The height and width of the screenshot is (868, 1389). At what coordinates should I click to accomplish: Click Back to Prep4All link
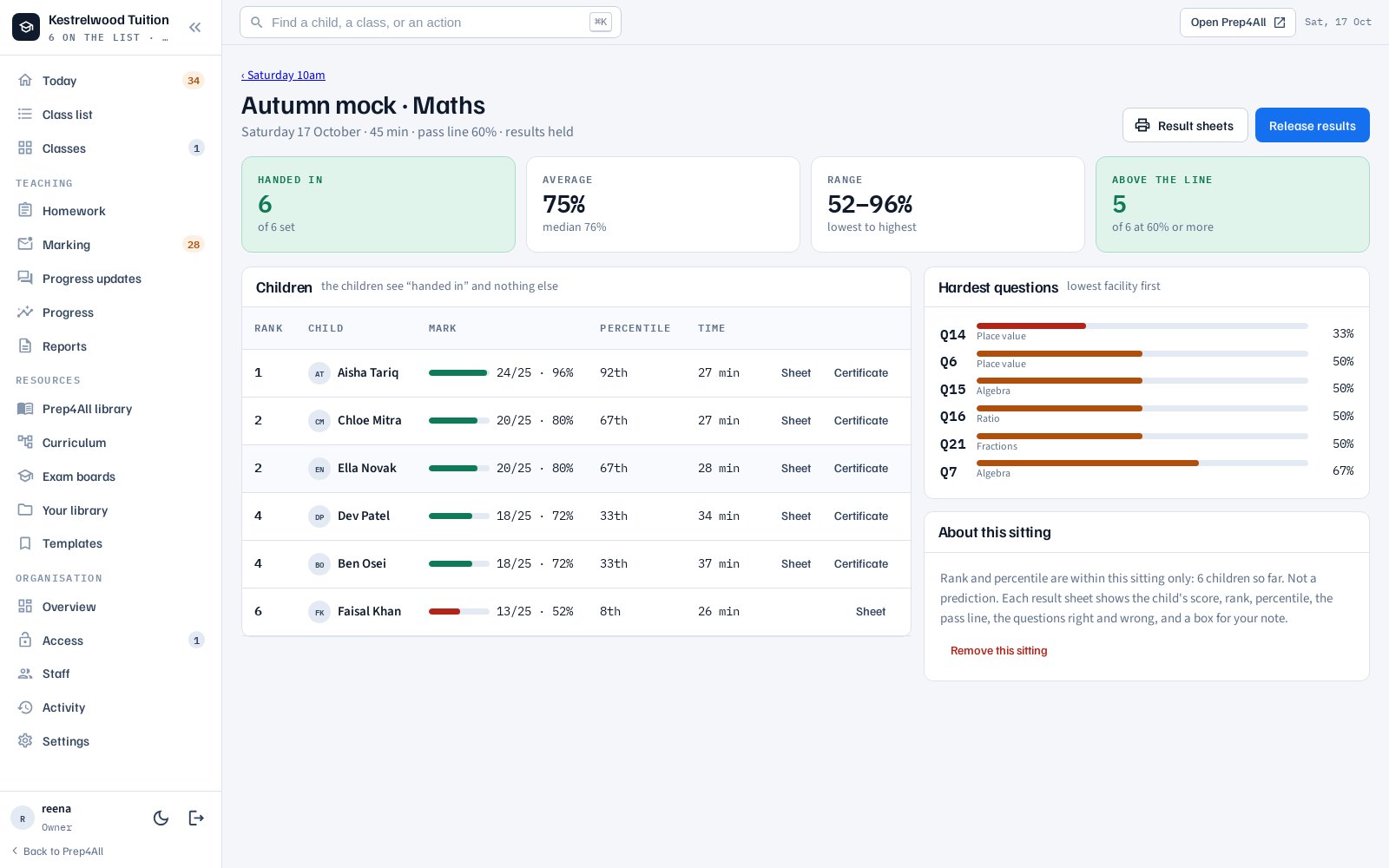[57, 852]
